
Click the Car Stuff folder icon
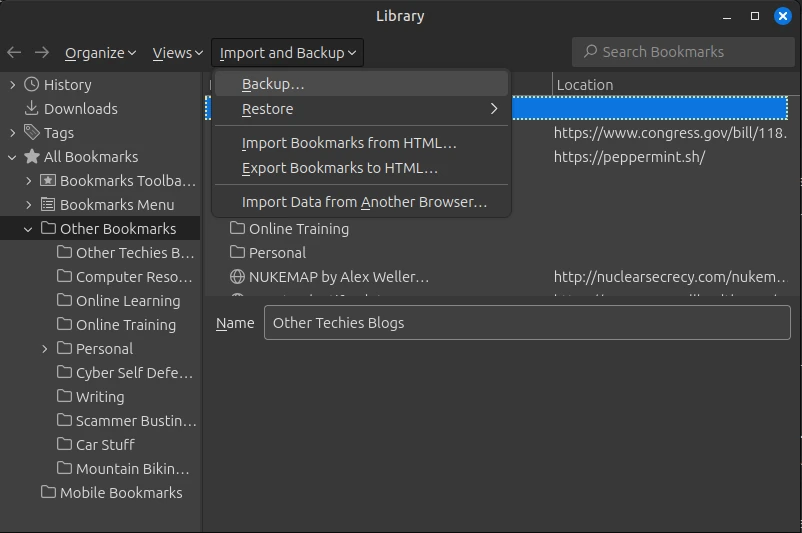pos(64,444)
